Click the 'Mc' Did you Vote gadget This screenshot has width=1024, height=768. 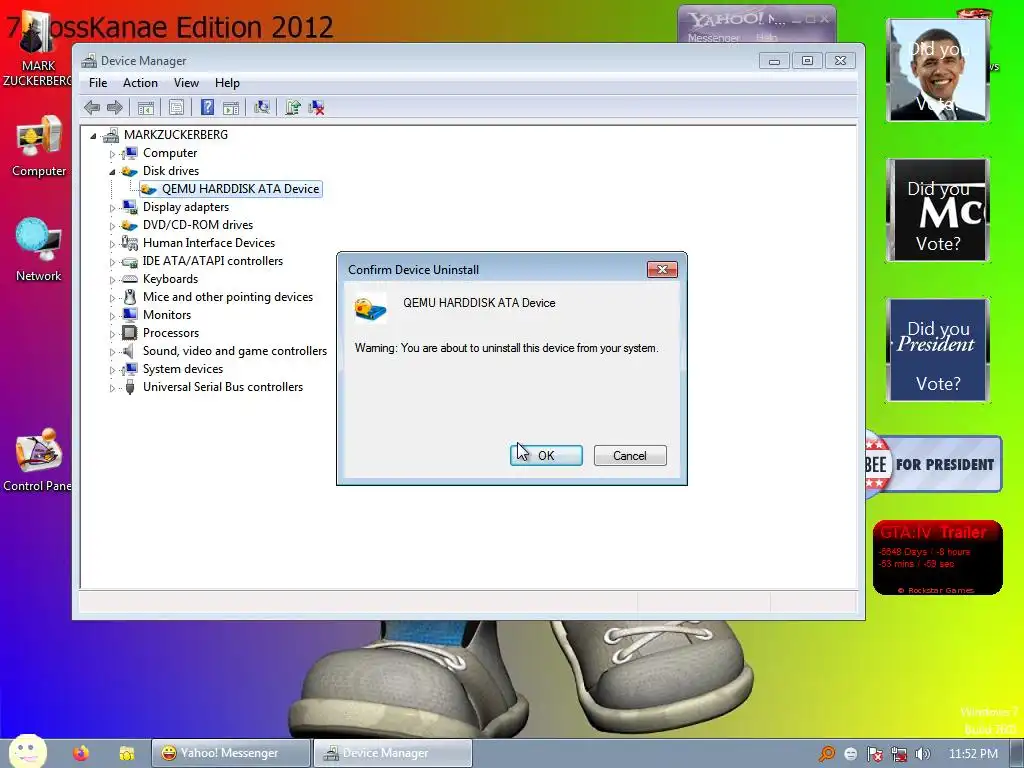pyautogui.click(x=938, y=210)
